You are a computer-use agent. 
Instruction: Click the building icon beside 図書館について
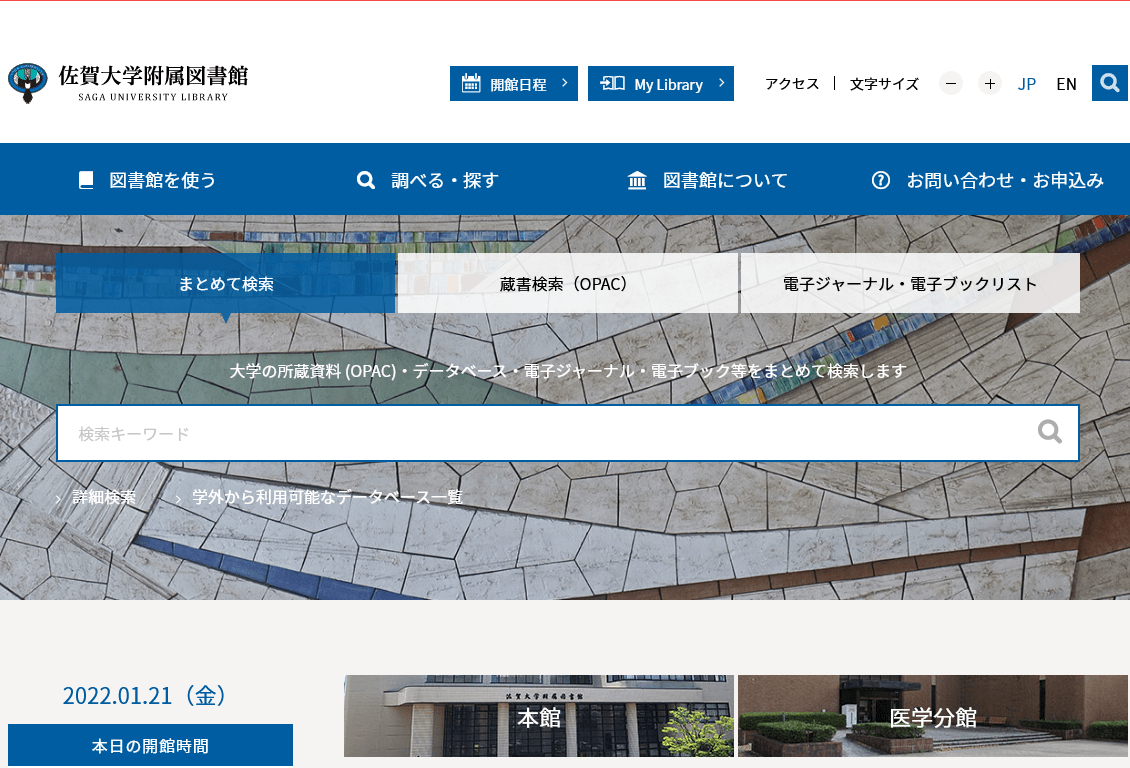(x=637, y=180)
